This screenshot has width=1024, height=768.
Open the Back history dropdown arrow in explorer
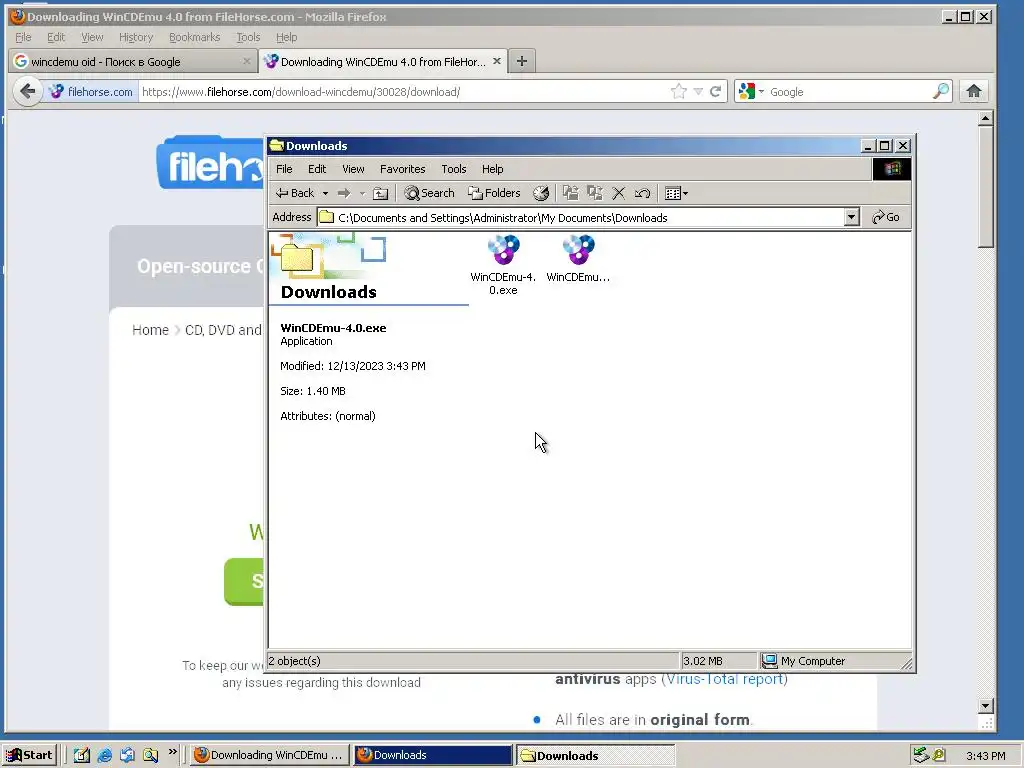325,193
